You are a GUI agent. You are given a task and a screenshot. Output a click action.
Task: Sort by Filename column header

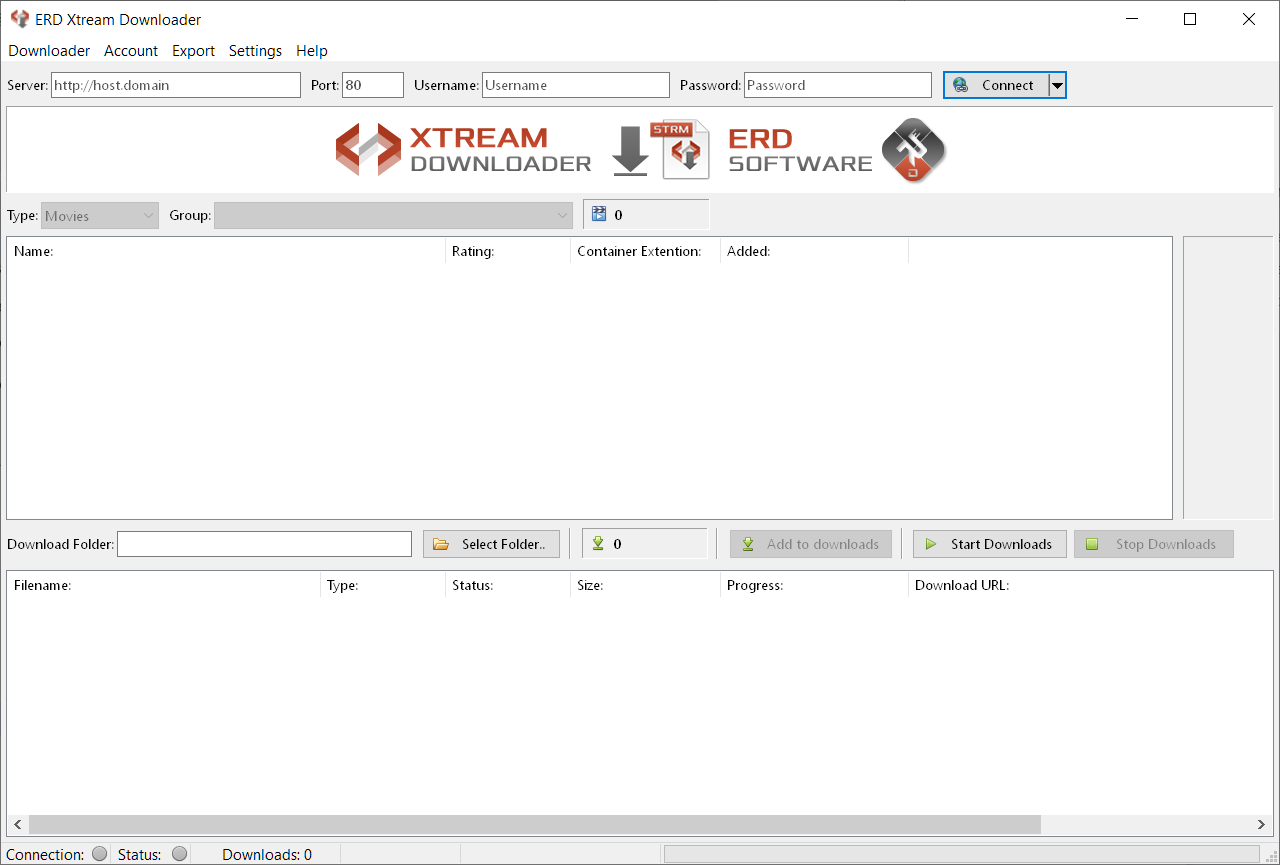click(x=164, y=585)
